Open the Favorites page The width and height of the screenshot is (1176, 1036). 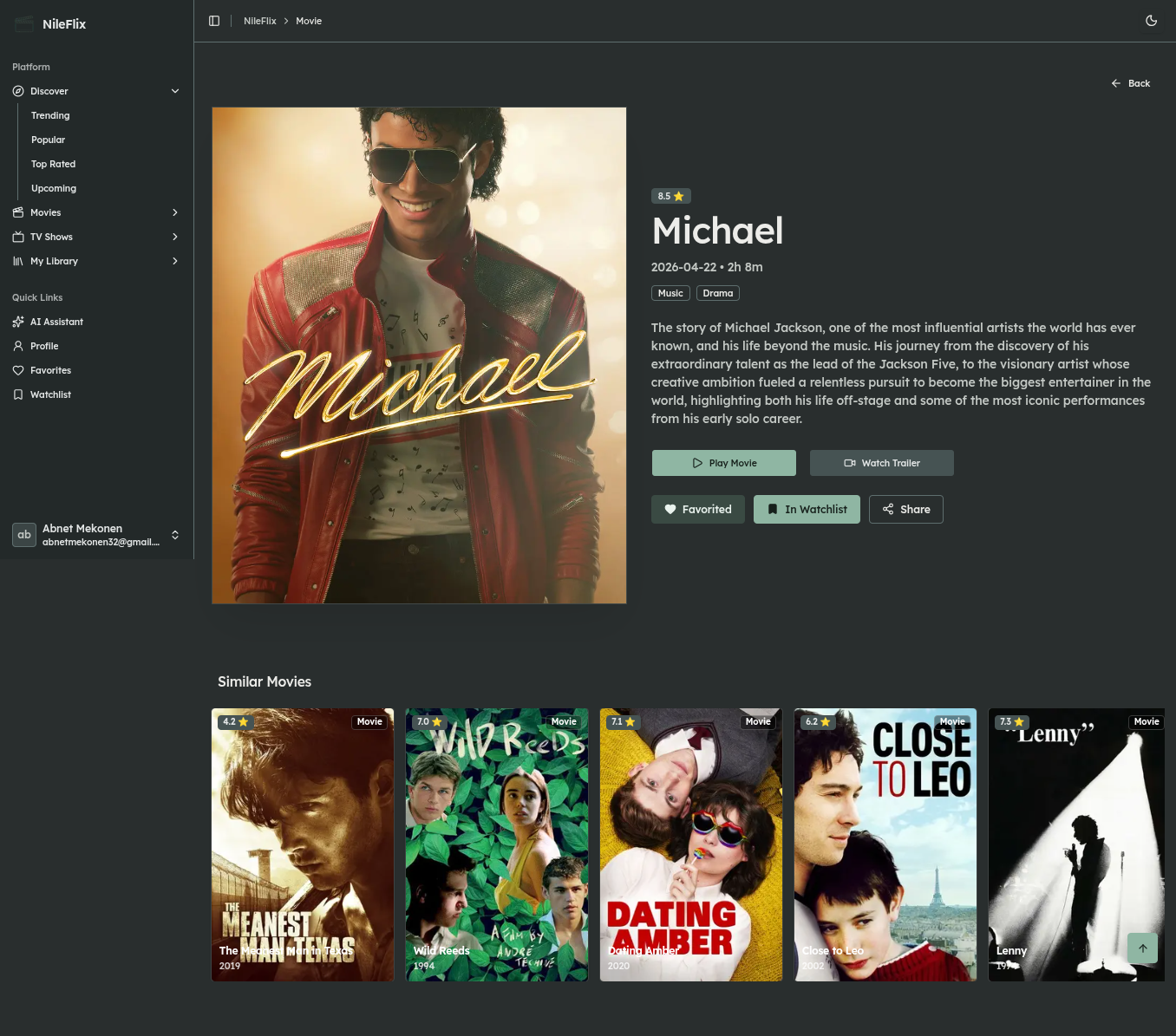pyautogui.click(x=96, y=370)
